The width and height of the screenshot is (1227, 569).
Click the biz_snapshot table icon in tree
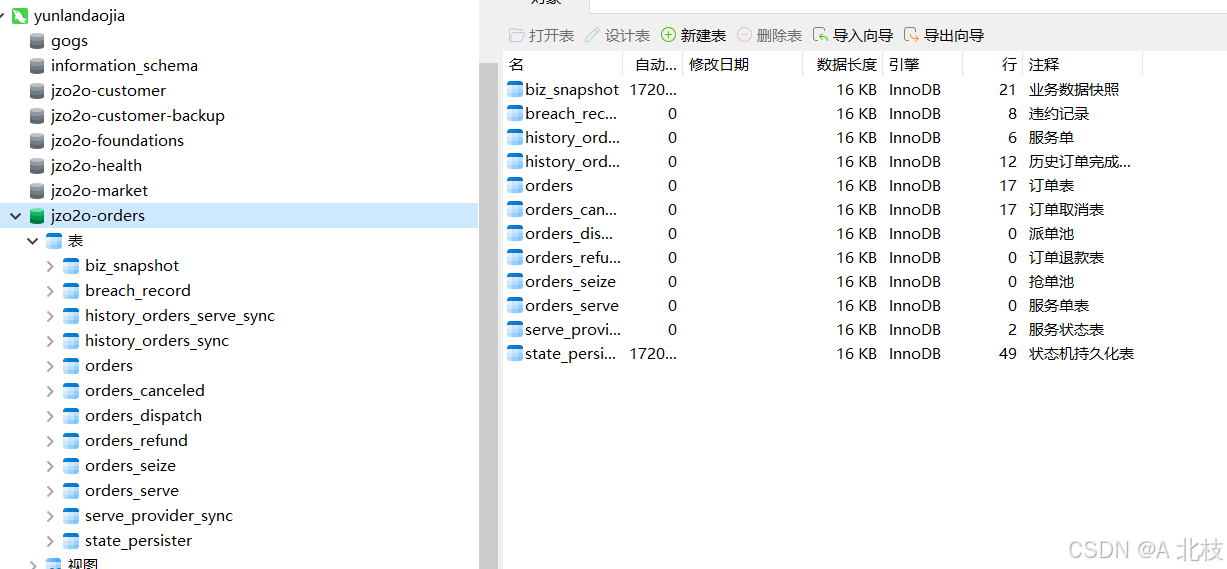coord(71,266)
